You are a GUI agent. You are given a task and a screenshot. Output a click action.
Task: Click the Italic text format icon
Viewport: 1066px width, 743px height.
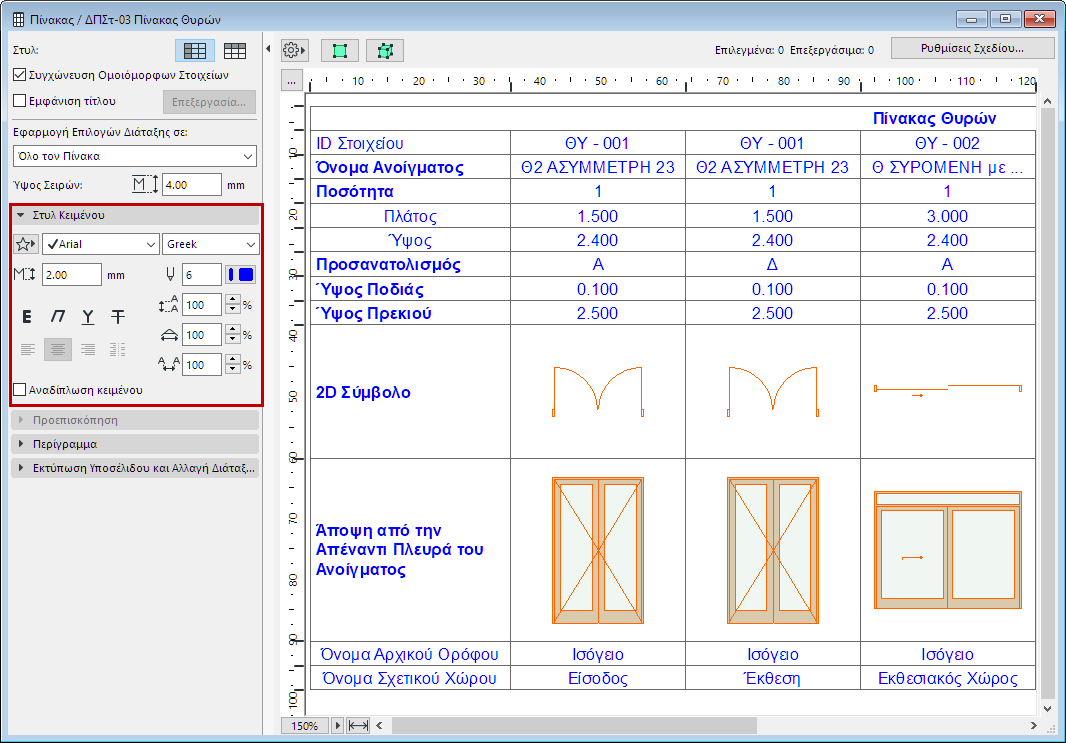pos(58,317)
